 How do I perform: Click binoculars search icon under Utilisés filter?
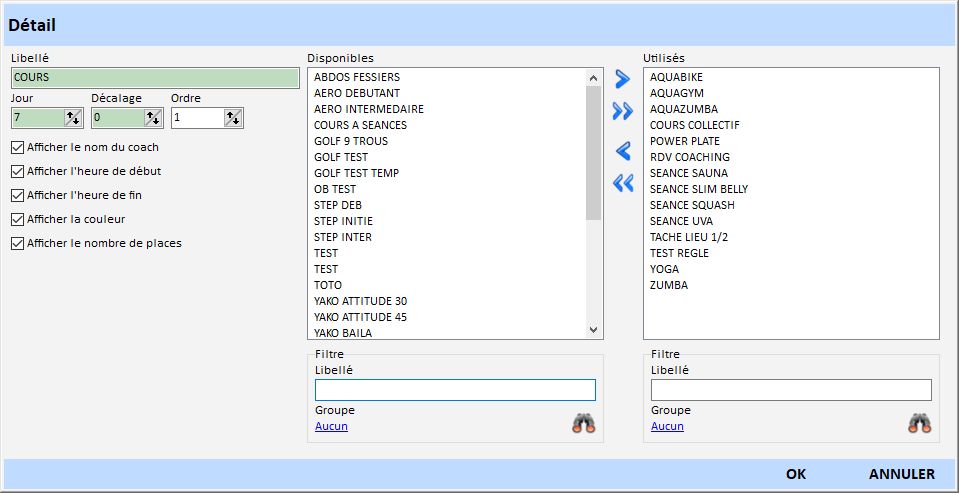(x=919, y=423)
